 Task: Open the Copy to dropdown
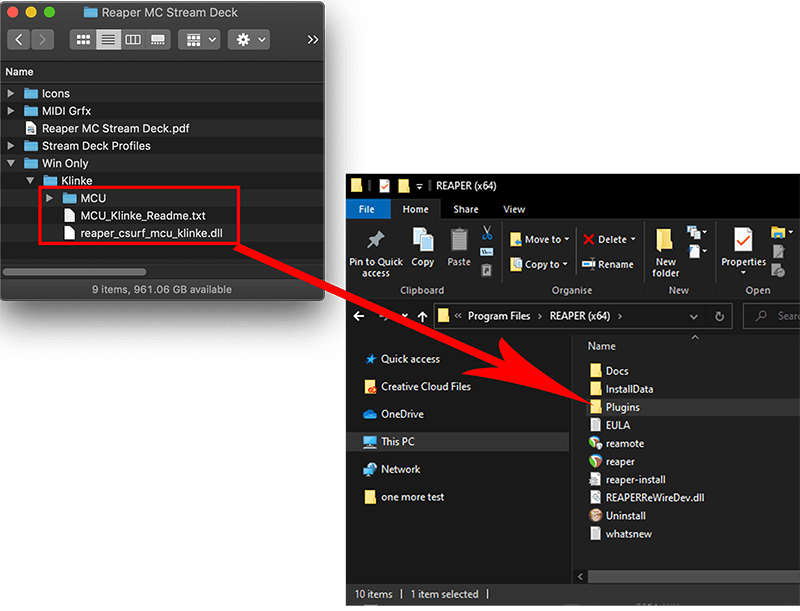tap(539, 264)
